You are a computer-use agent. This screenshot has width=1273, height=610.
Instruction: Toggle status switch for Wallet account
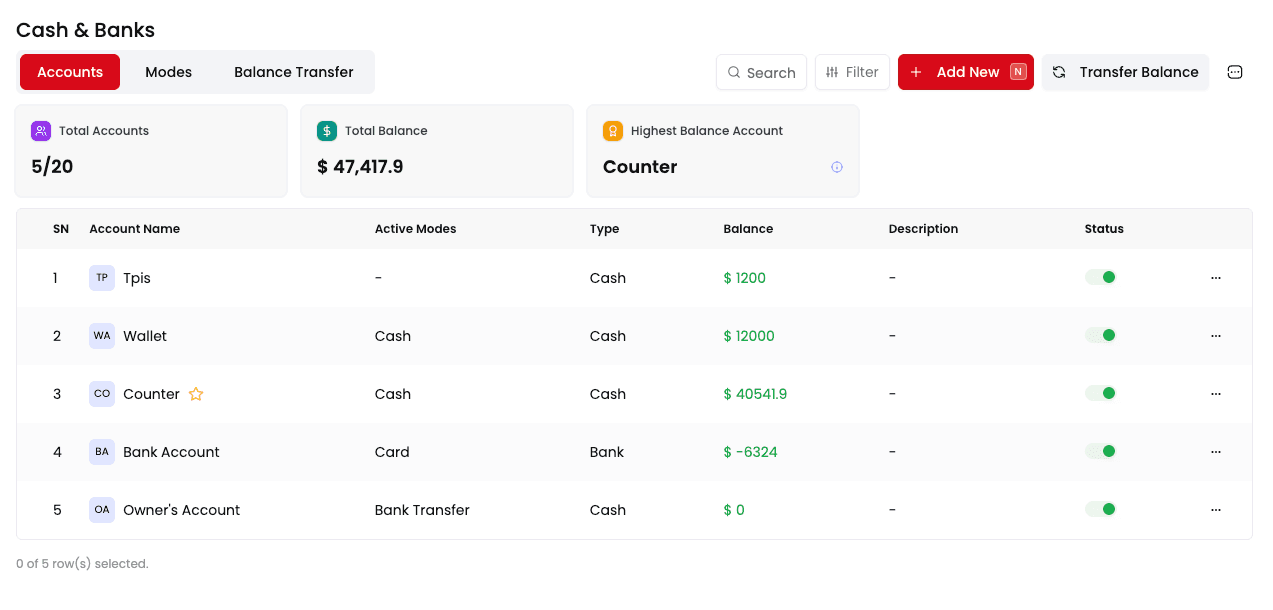tap(1100, 335)
